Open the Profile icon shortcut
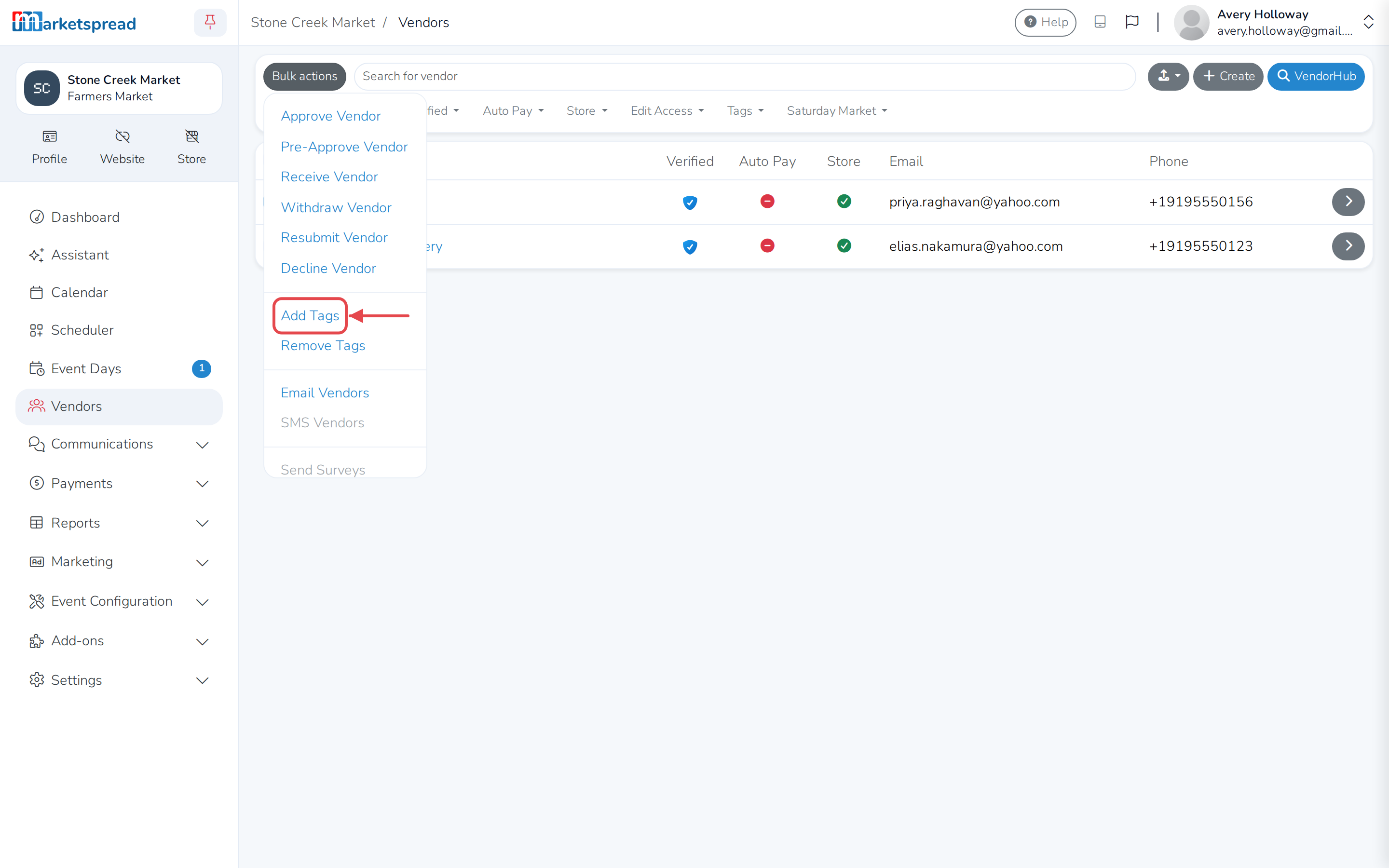Image resolution: width=1389 pixels, height=868 pixels. (49, 148)
